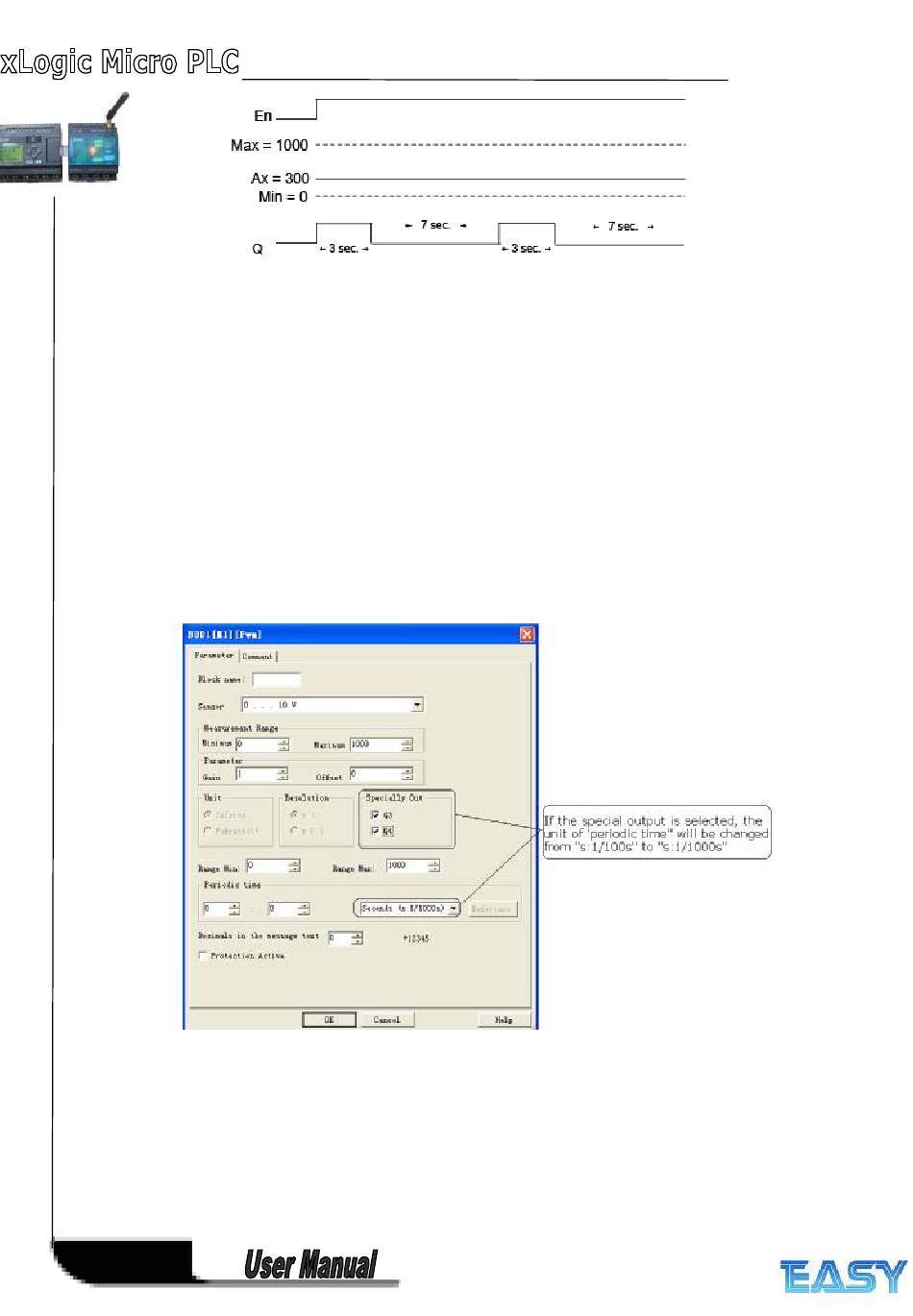The image size is (913, 1316).
Task: Enable the Protection Active checkbox
Action: point(203,956)
